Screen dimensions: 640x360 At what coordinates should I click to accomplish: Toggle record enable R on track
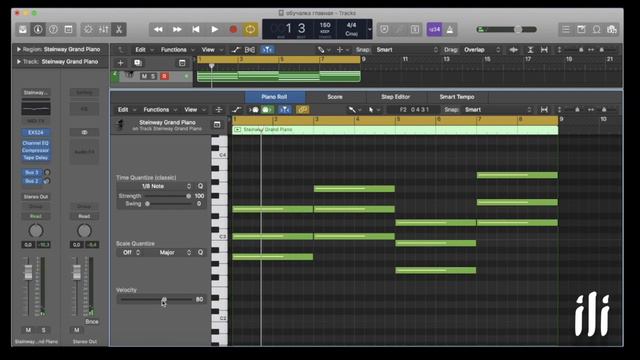click(164, 76)
